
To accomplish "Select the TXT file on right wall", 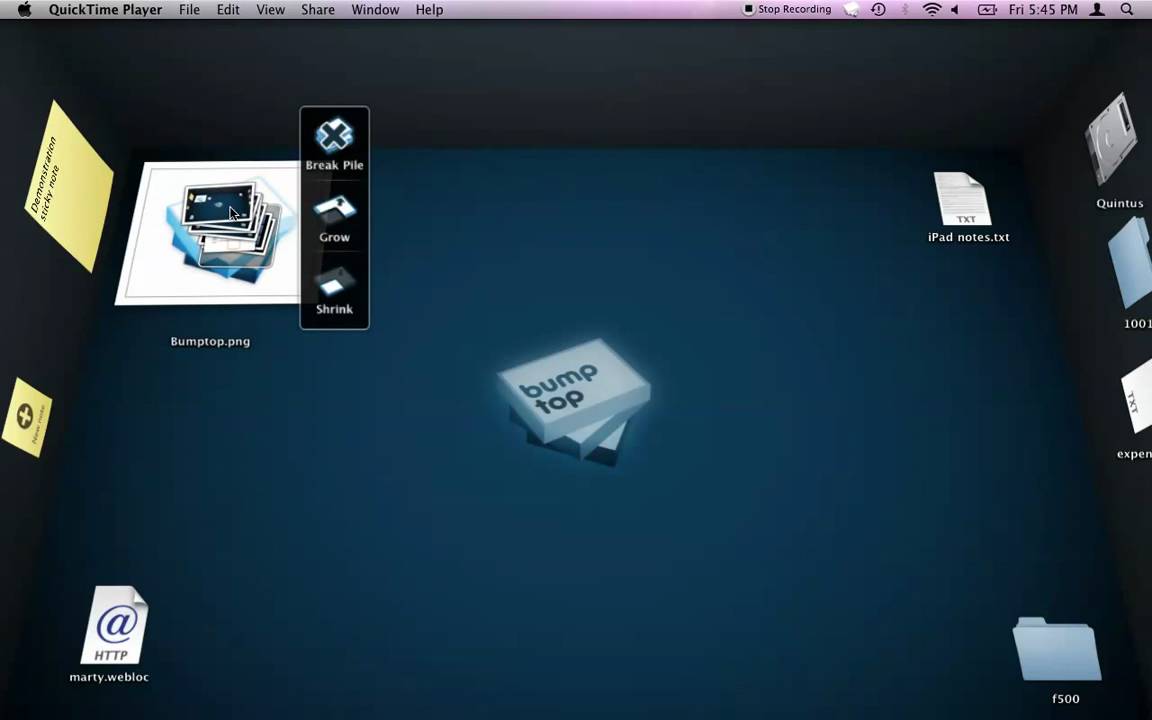I will pos(1137,397).
